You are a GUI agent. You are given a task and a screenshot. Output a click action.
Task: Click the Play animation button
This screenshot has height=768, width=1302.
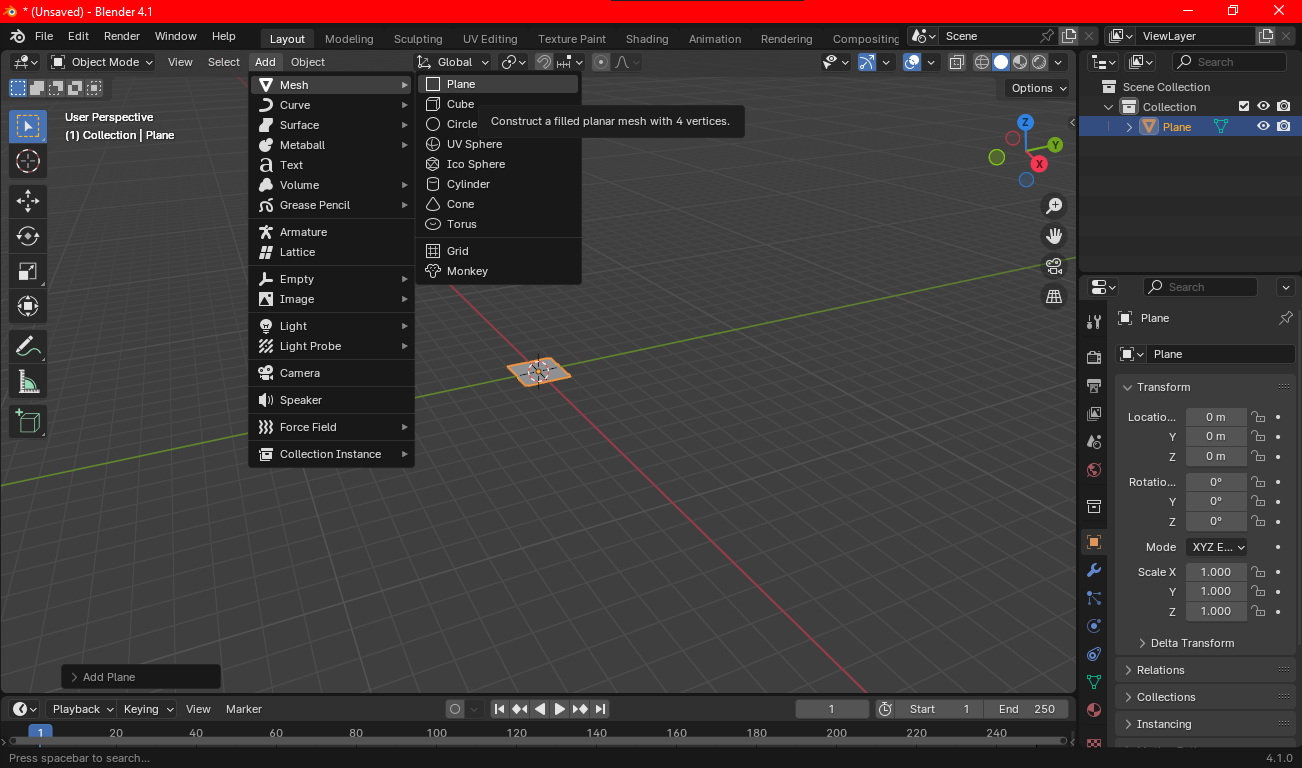pos(560,709)
